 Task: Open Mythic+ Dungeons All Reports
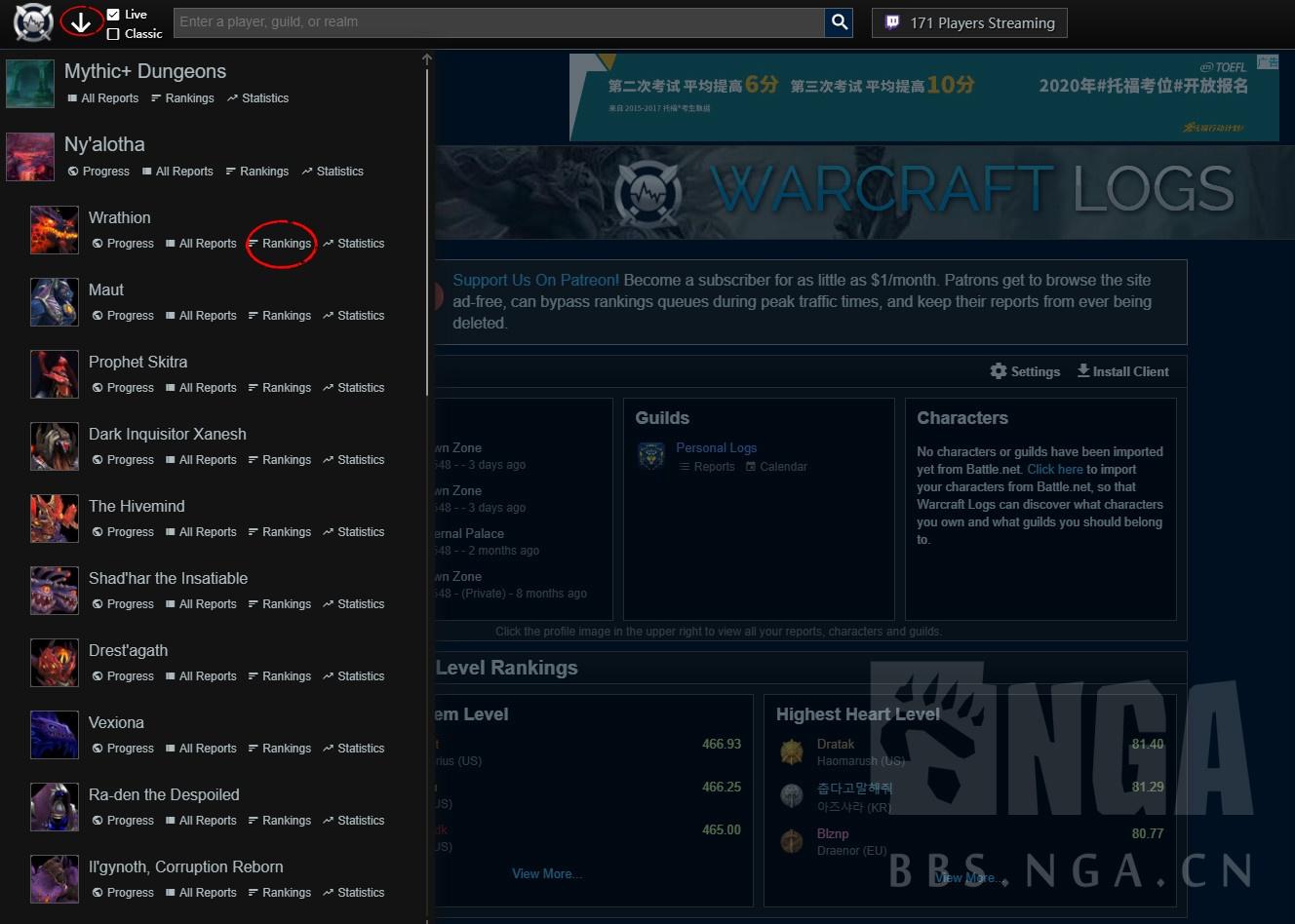103,98
